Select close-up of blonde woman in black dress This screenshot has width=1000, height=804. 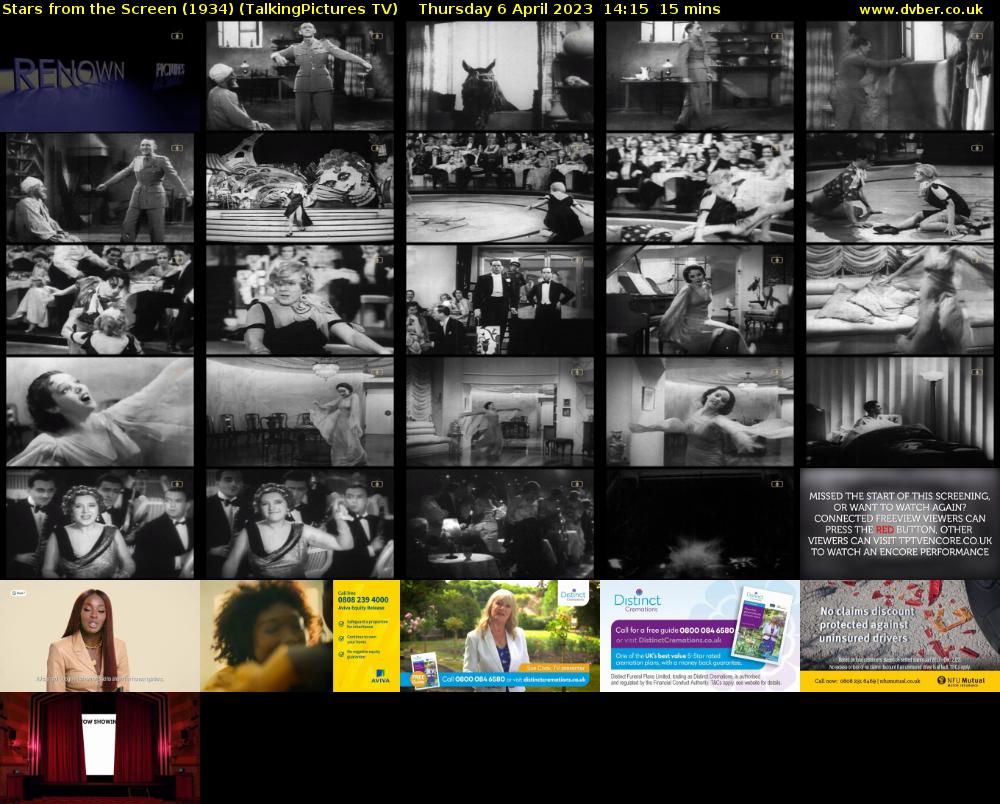[300, 300]
